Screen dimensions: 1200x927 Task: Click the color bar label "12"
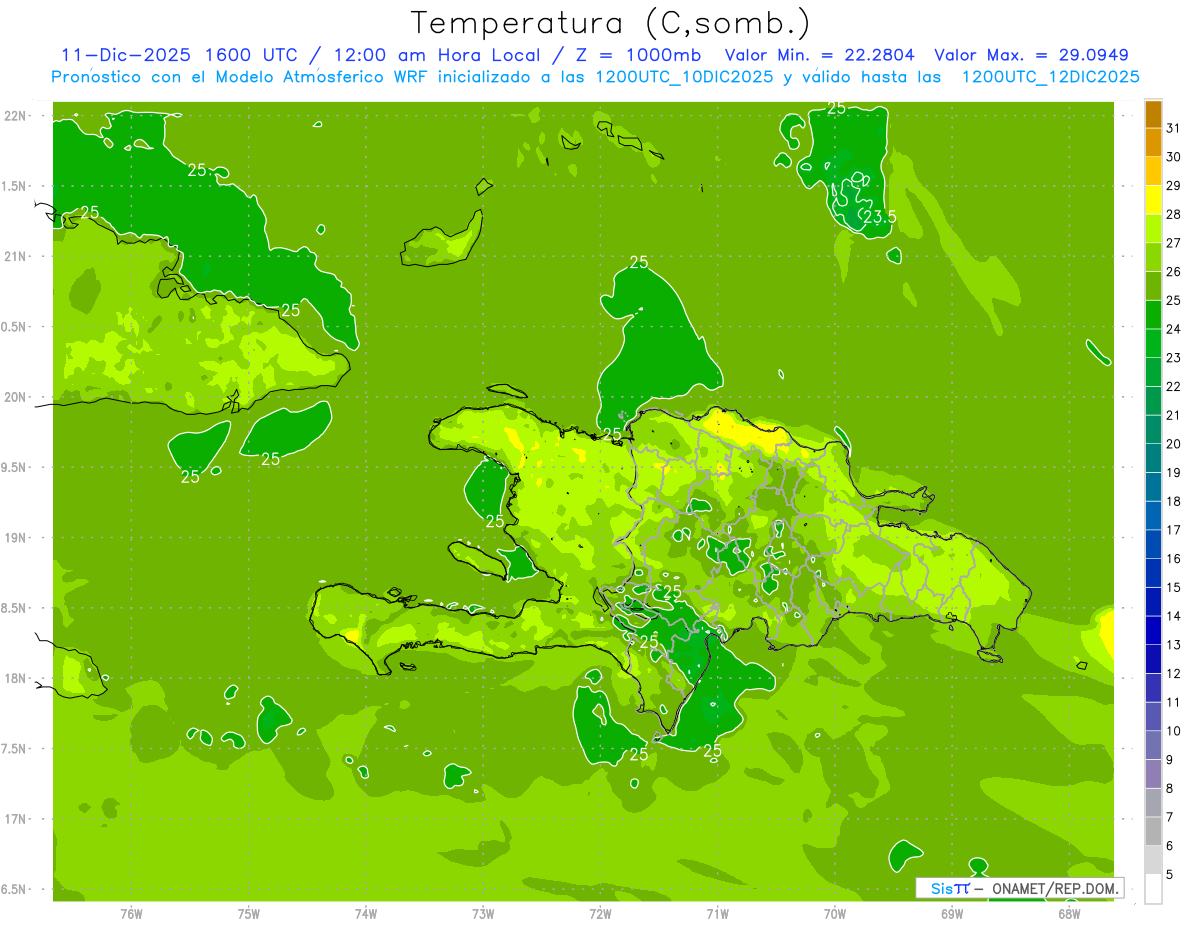pyautogui.click(x=1174, y=674)
